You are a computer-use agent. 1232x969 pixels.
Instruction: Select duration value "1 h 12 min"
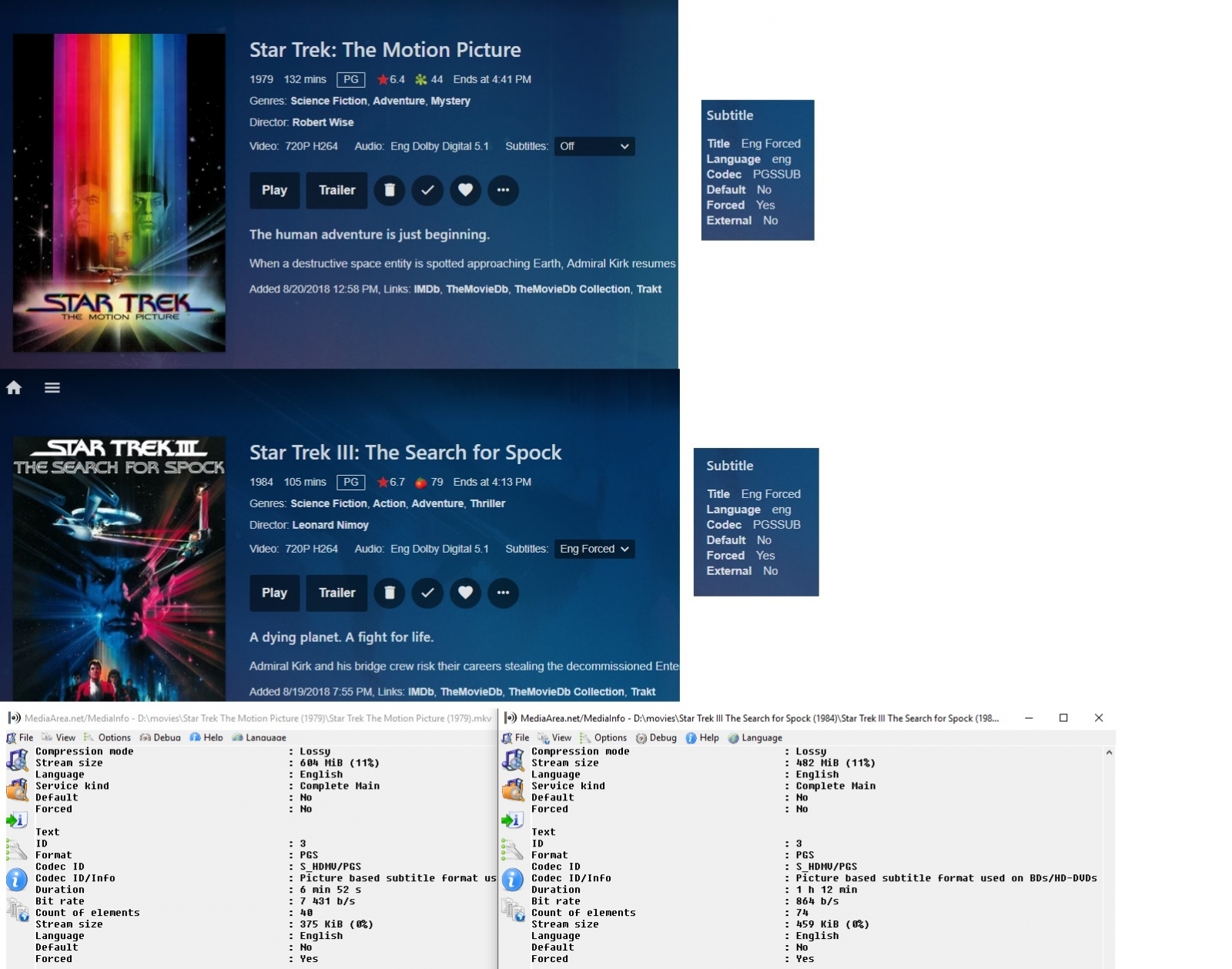coord(826,890)
